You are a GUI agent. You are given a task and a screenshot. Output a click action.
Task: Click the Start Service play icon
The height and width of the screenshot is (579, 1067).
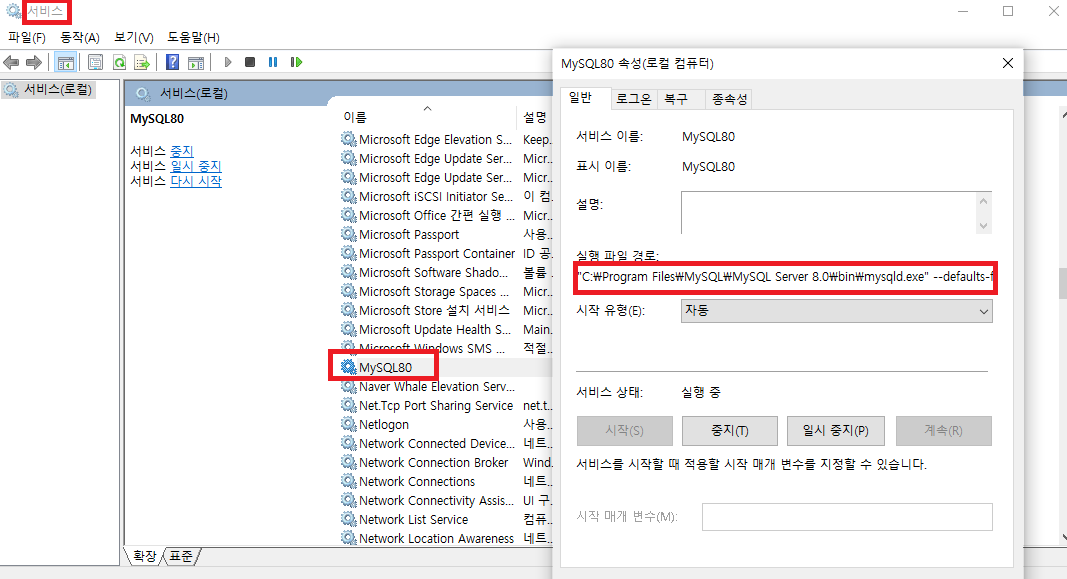click(x=228, y=63)
